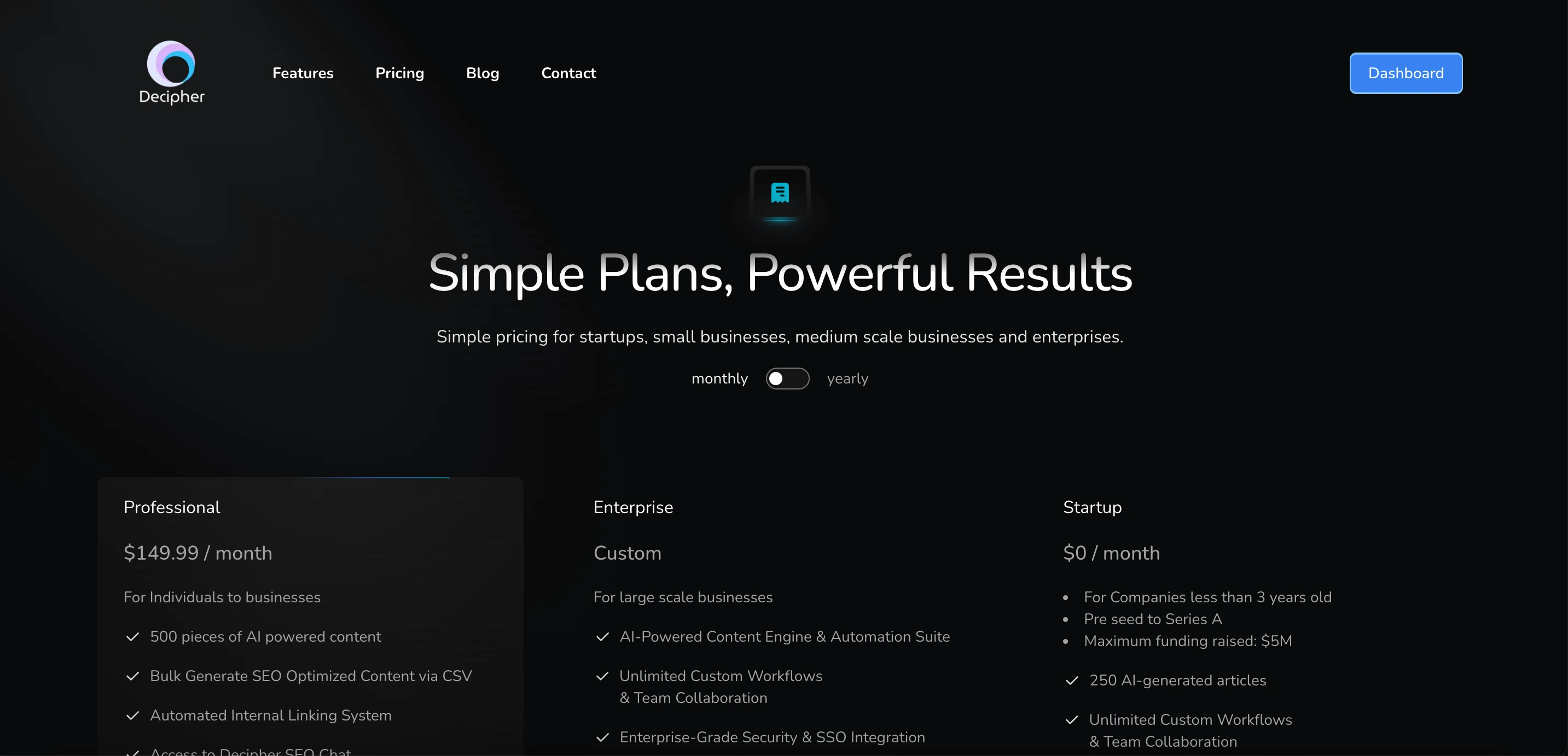Select the Pricing tab in navigation
The height and width of the screenshot is (756, 1568).
click(x=400, y=72)
